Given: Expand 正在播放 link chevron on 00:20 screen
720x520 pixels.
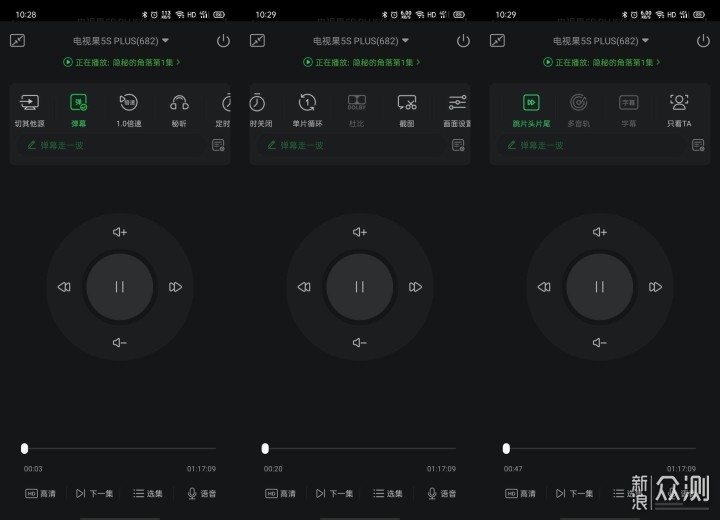Looking at the screenshot, I should coord(418,62).
